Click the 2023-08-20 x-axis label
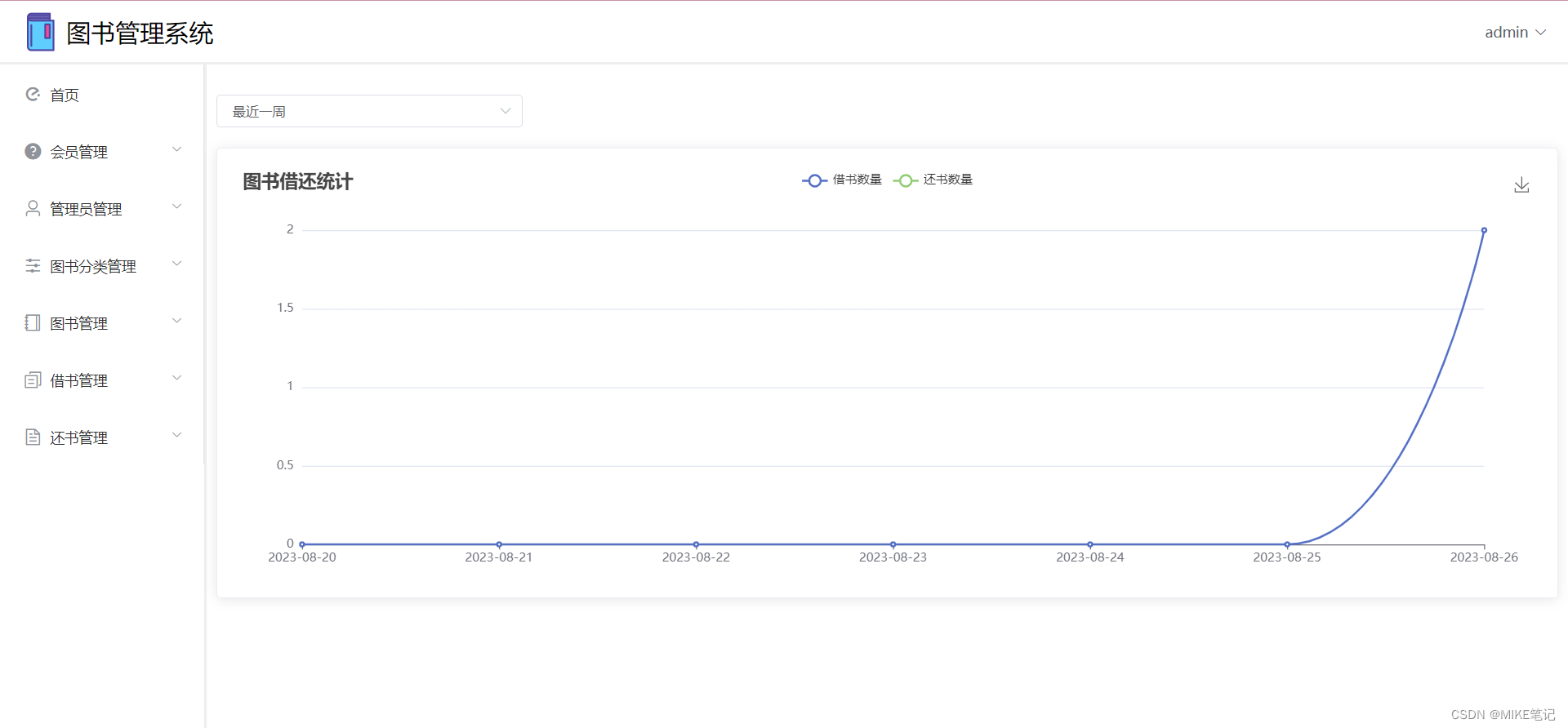 click(x=302, y=557)
